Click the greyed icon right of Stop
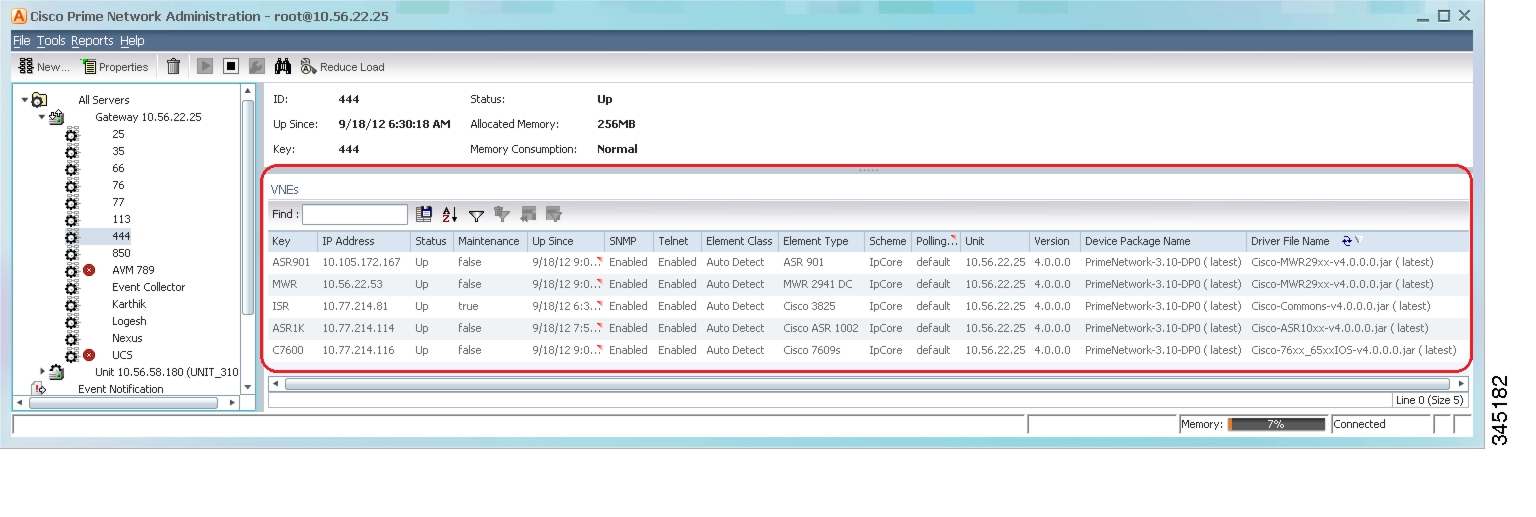Screen dimensions: 1536x517 (x=257, y=67)
